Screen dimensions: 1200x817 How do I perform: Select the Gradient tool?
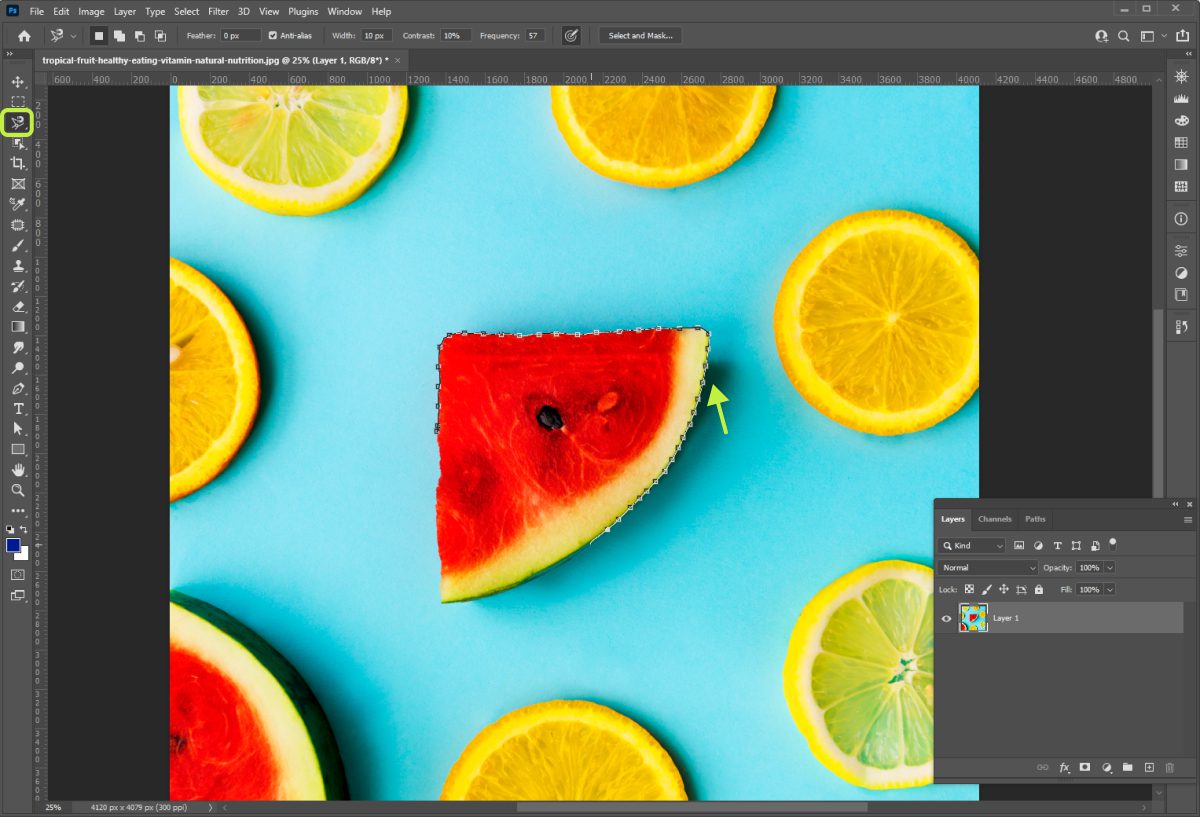point(18,326)
